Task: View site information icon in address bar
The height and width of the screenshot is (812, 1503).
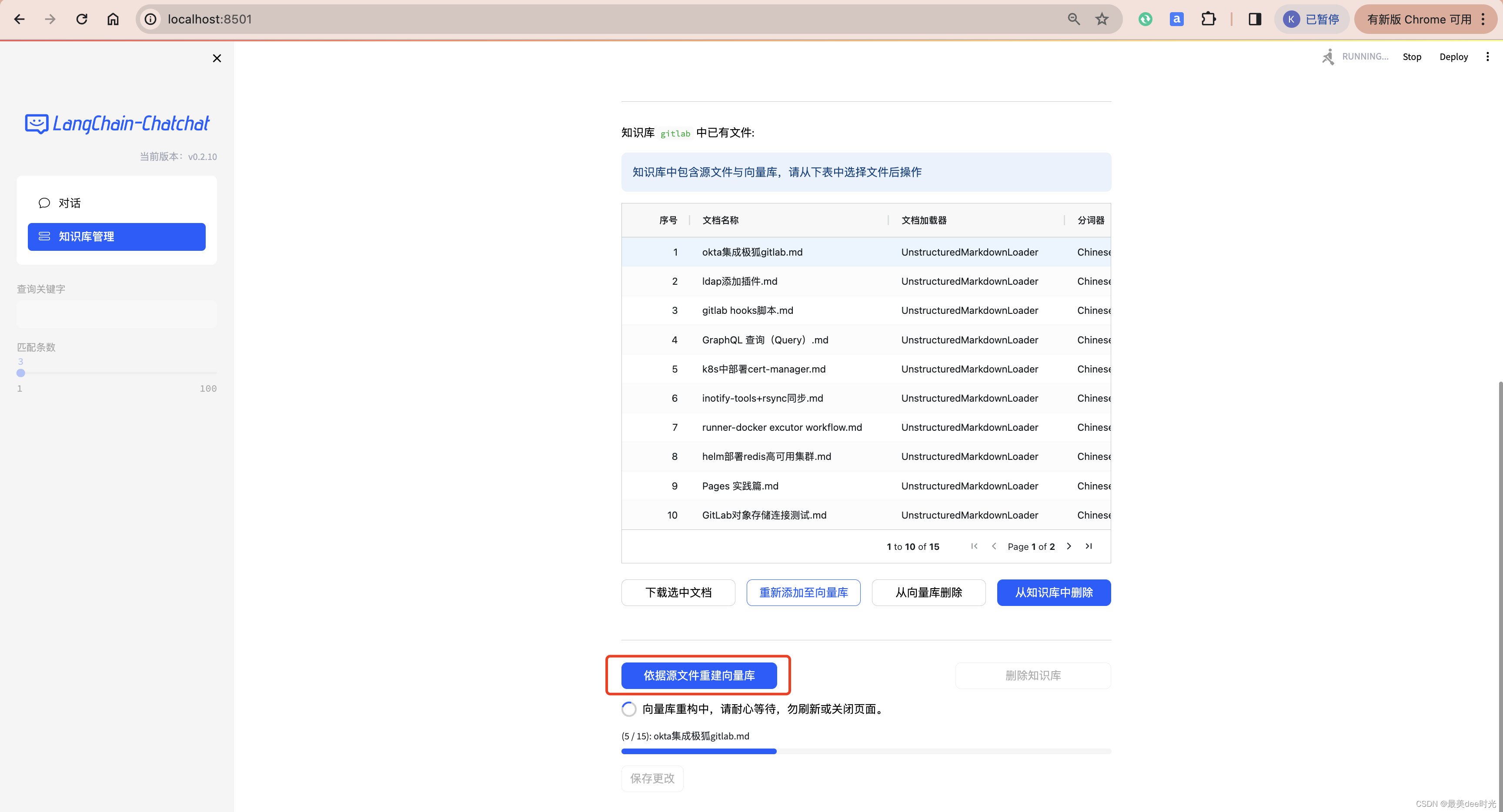Action: pyautogui.click(x=150, y=19)
